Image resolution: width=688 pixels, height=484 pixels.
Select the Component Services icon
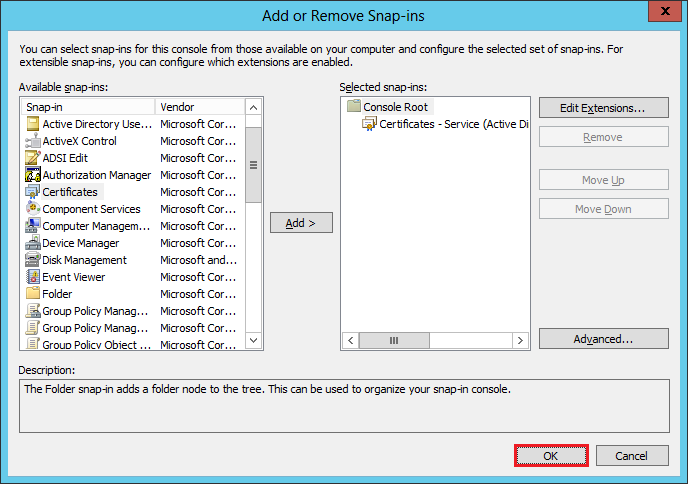point(32,209)
